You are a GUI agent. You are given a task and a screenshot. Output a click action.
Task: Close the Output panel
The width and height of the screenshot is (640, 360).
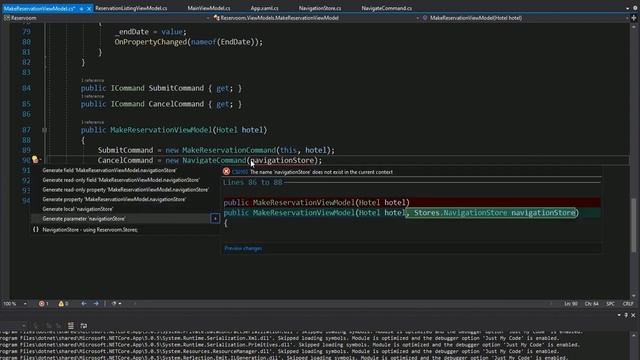click(x=633, y=315)
